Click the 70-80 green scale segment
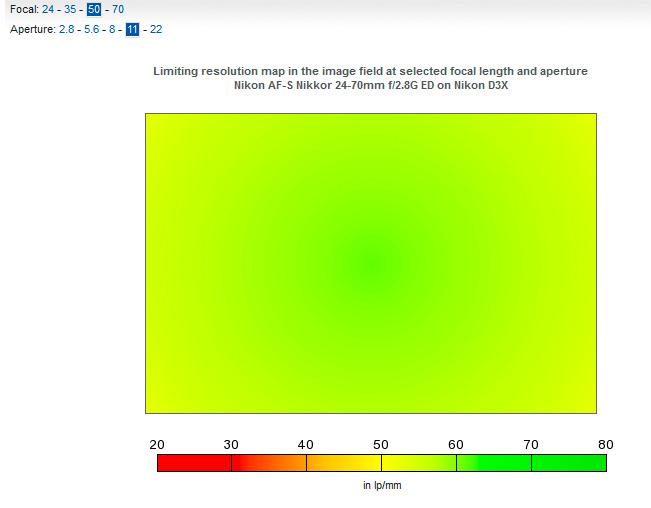 569,463
